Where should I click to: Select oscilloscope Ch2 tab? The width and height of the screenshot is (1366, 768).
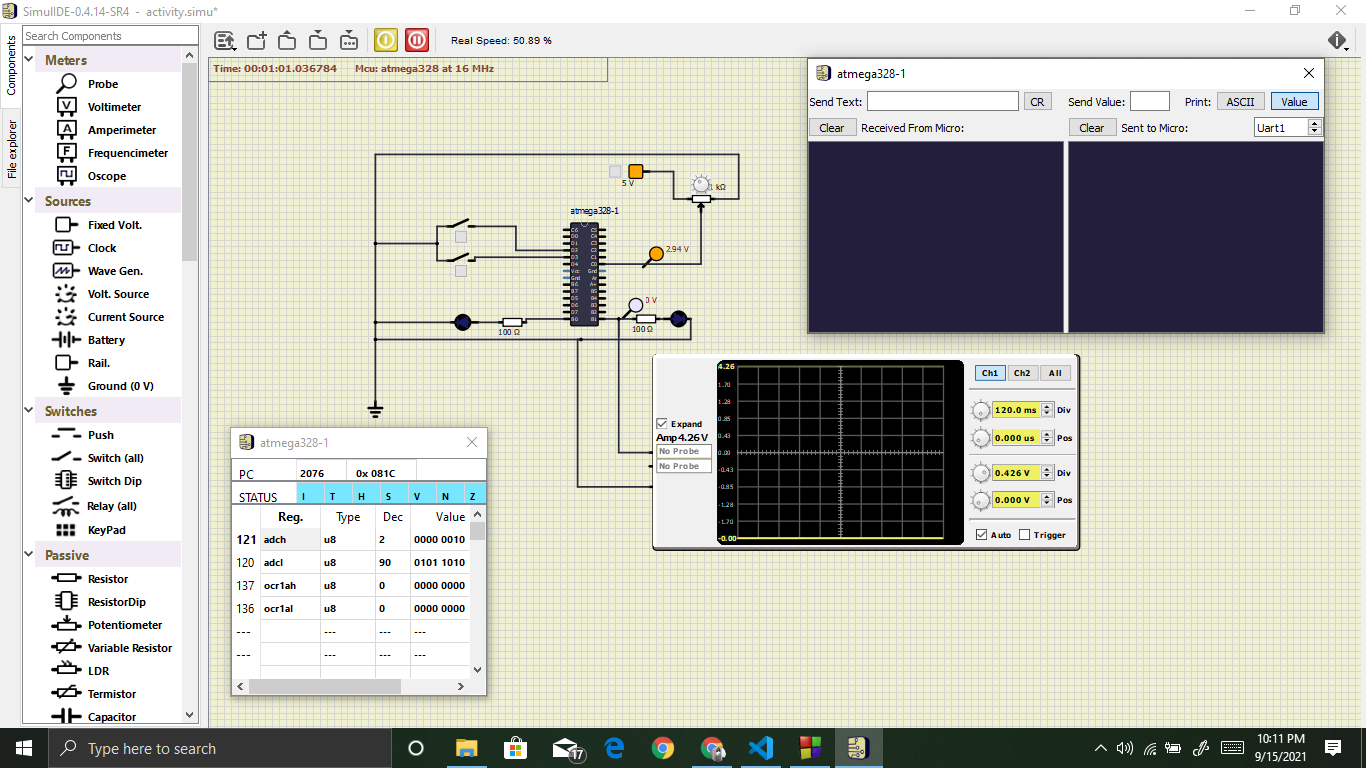click(x=1021, y=373)
